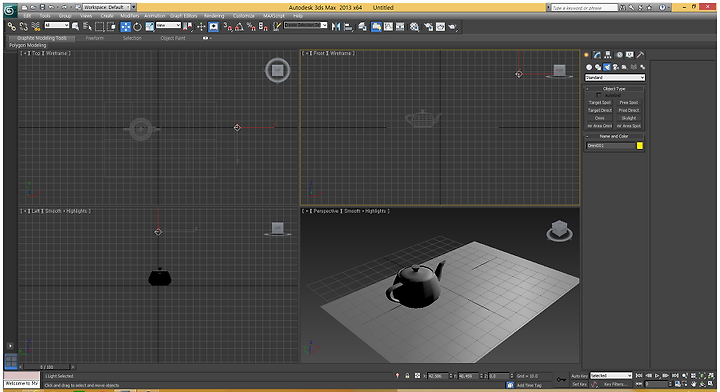Switch to the Object Paint ribbon tab
Image resolution: width=720 pixels, height=392 pixels.
click(x=173, y=38)
